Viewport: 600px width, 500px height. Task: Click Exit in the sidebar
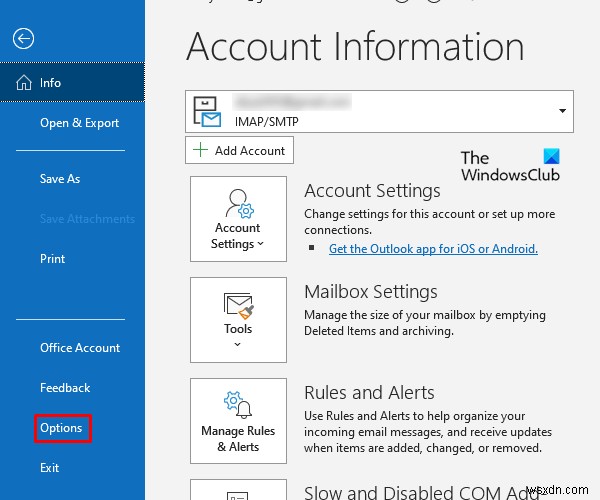coord(49,468)
